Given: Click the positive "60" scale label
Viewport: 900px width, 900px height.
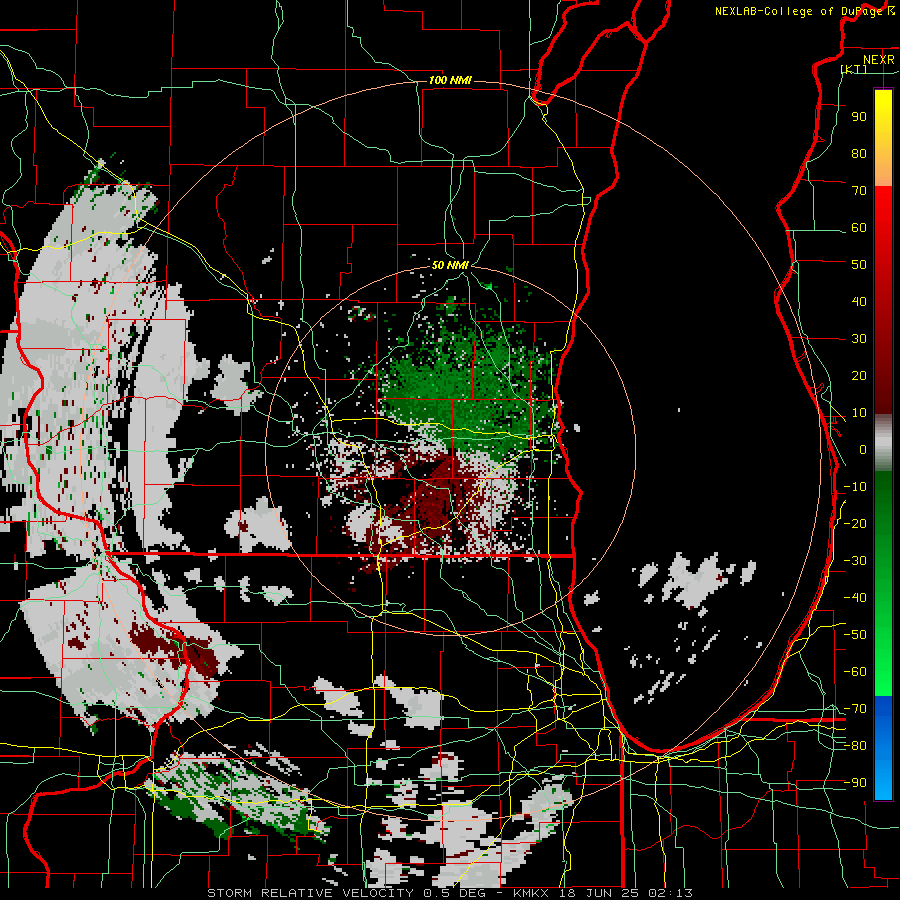Looking at the screenshot, I should coord(859,227).
